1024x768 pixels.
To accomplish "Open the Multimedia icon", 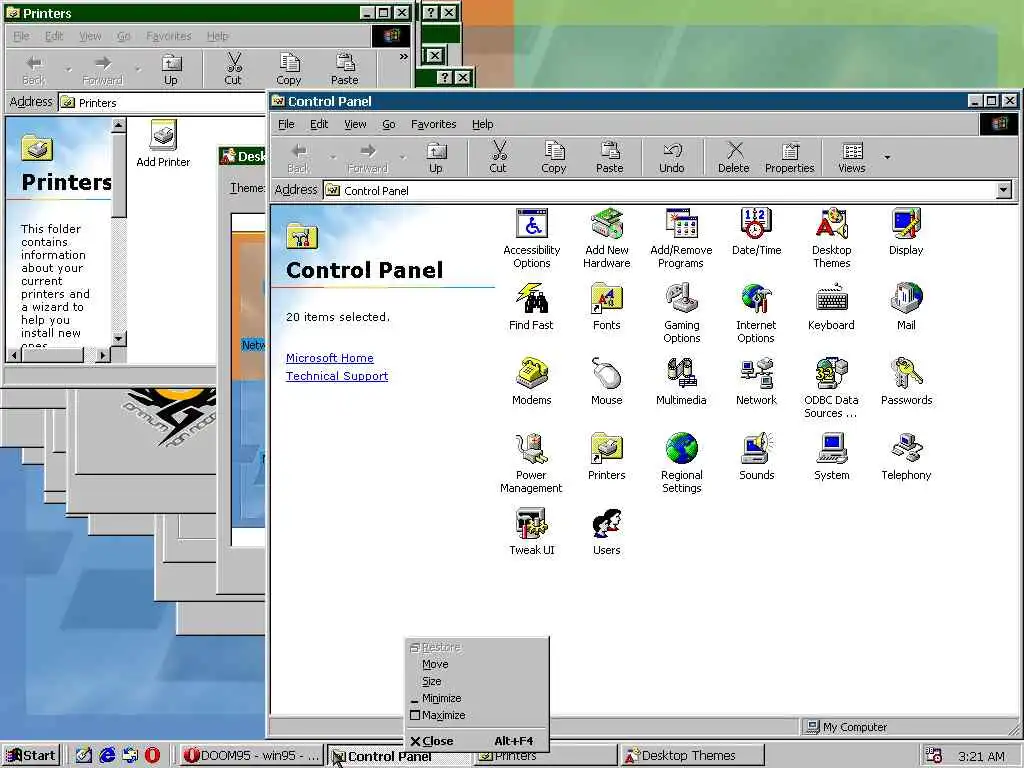I will [681, 382].
